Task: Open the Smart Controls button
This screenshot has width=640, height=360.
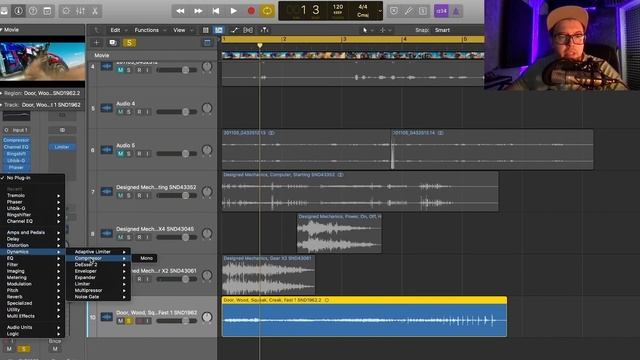Action: (x=66, y=11)
